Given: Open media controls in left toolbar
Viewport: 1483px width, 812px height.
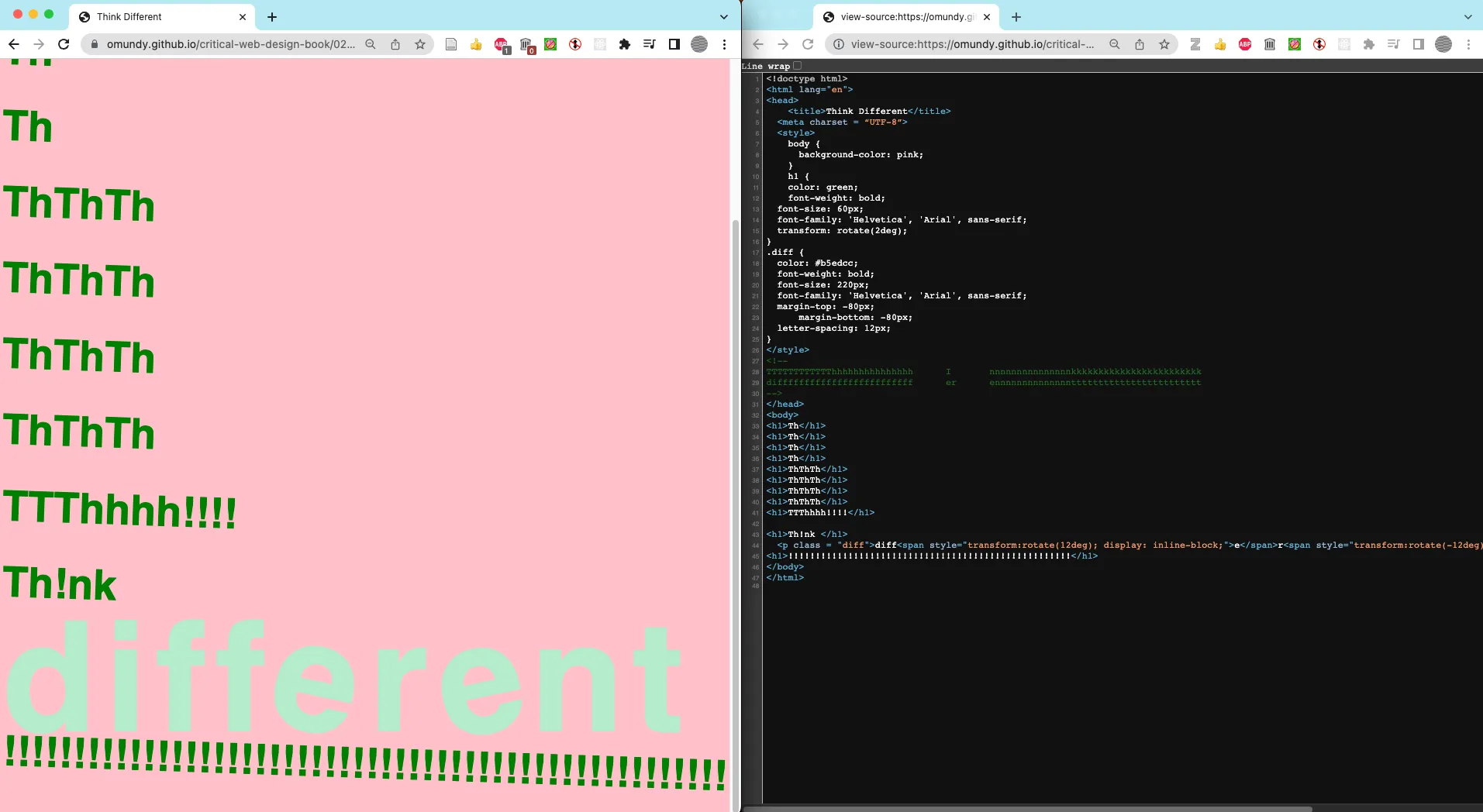Looking at the screenshot, I should click(x=650, y=44).
